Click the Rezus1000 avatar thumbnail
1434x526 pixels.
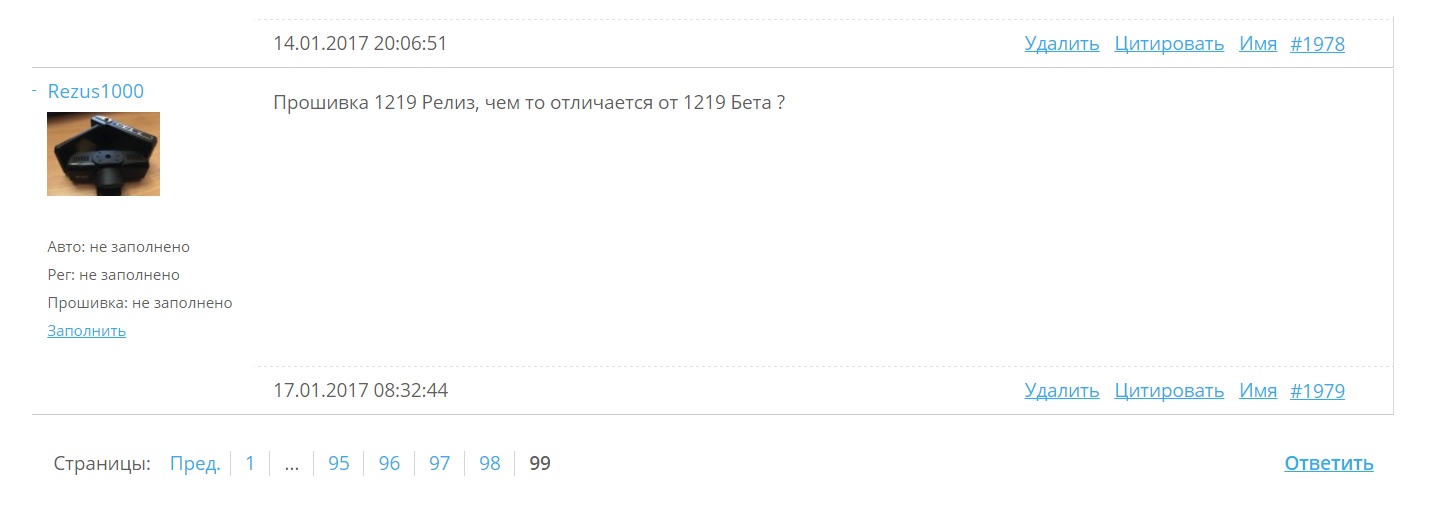(x=103, y=154)
